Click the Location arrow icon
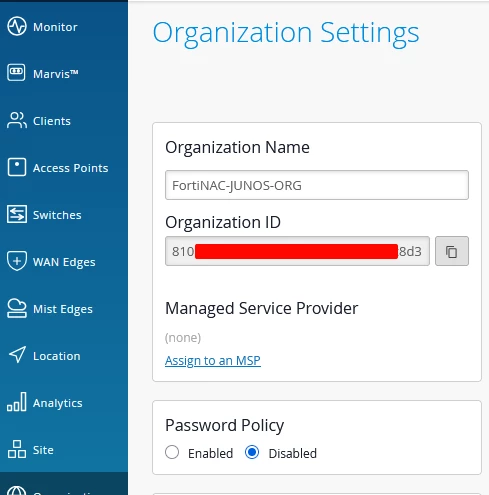The image size is (489, 495). point(17,355)
